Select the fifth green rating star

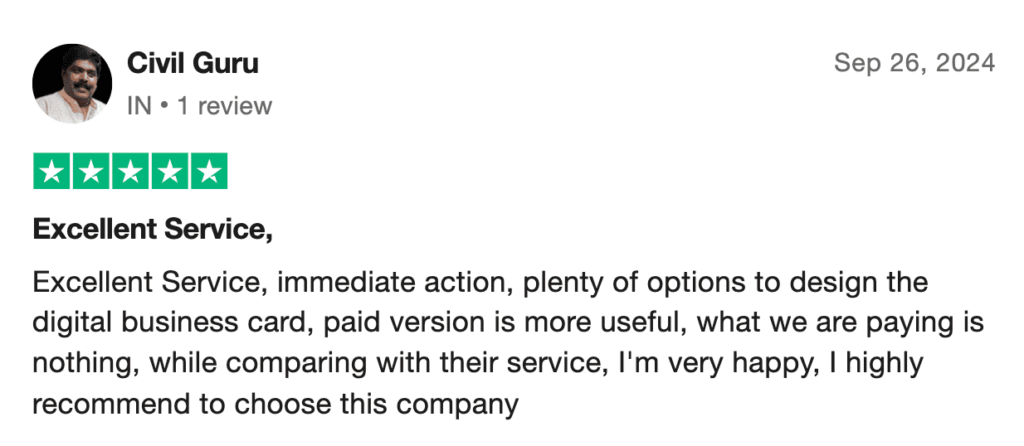coord(210,171)
